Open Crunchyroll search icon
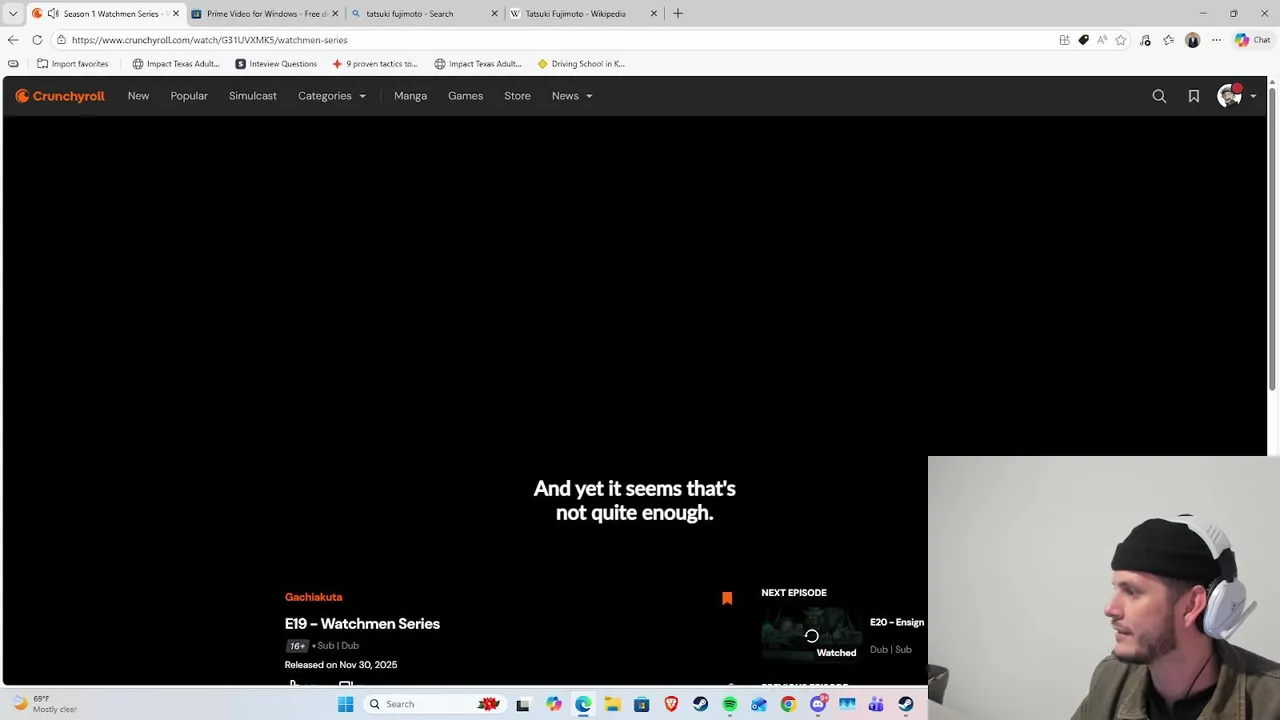1280x720 pixels. click(1159, 96)
